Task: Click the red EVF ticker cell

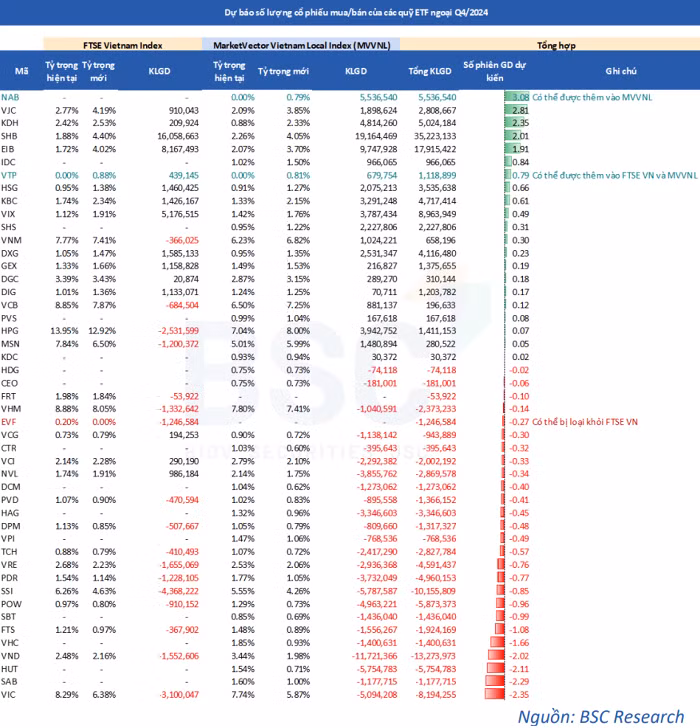Action: coord(11,423)
